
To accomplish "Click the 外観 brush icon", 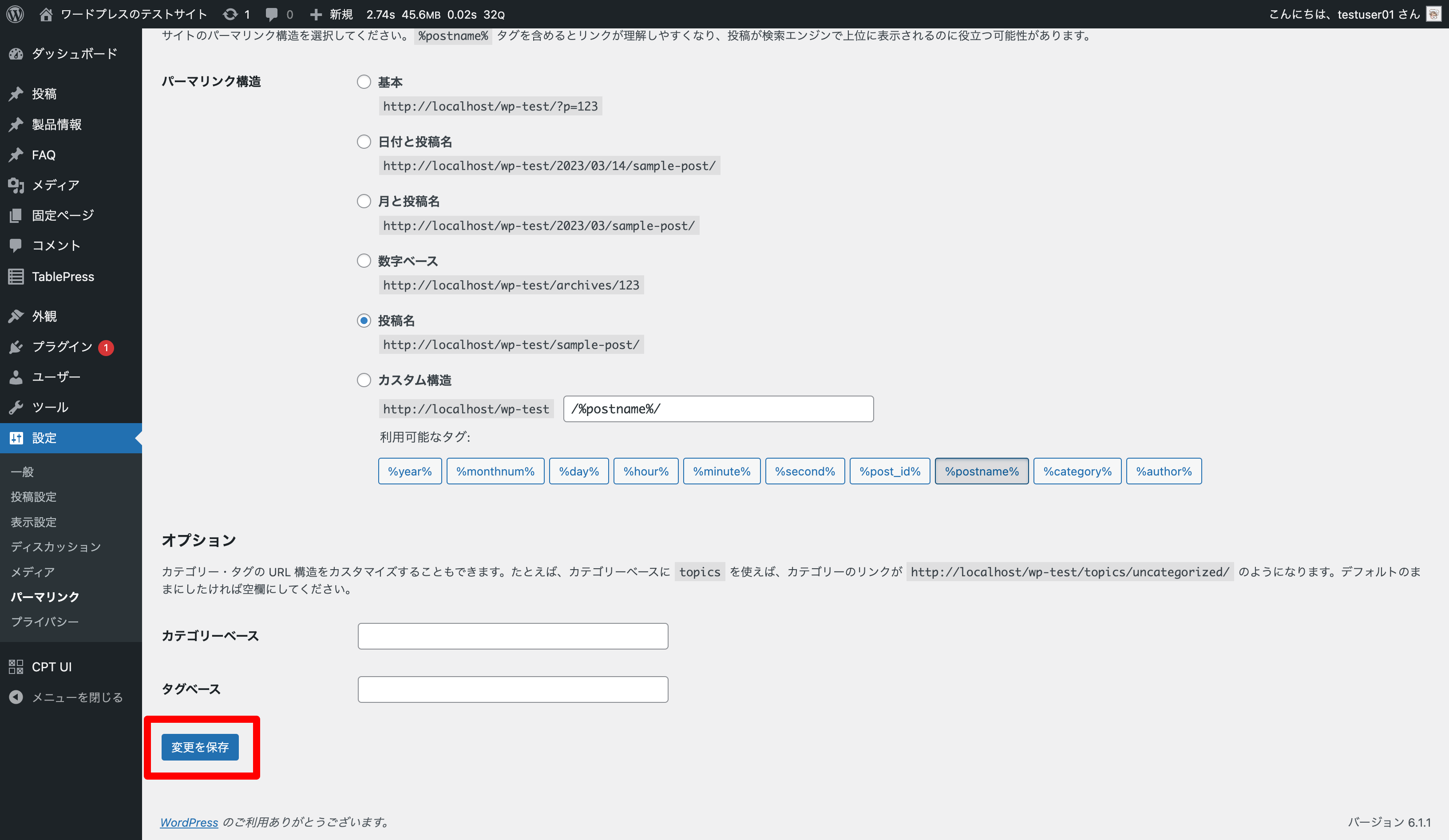I will pos(16,316).
